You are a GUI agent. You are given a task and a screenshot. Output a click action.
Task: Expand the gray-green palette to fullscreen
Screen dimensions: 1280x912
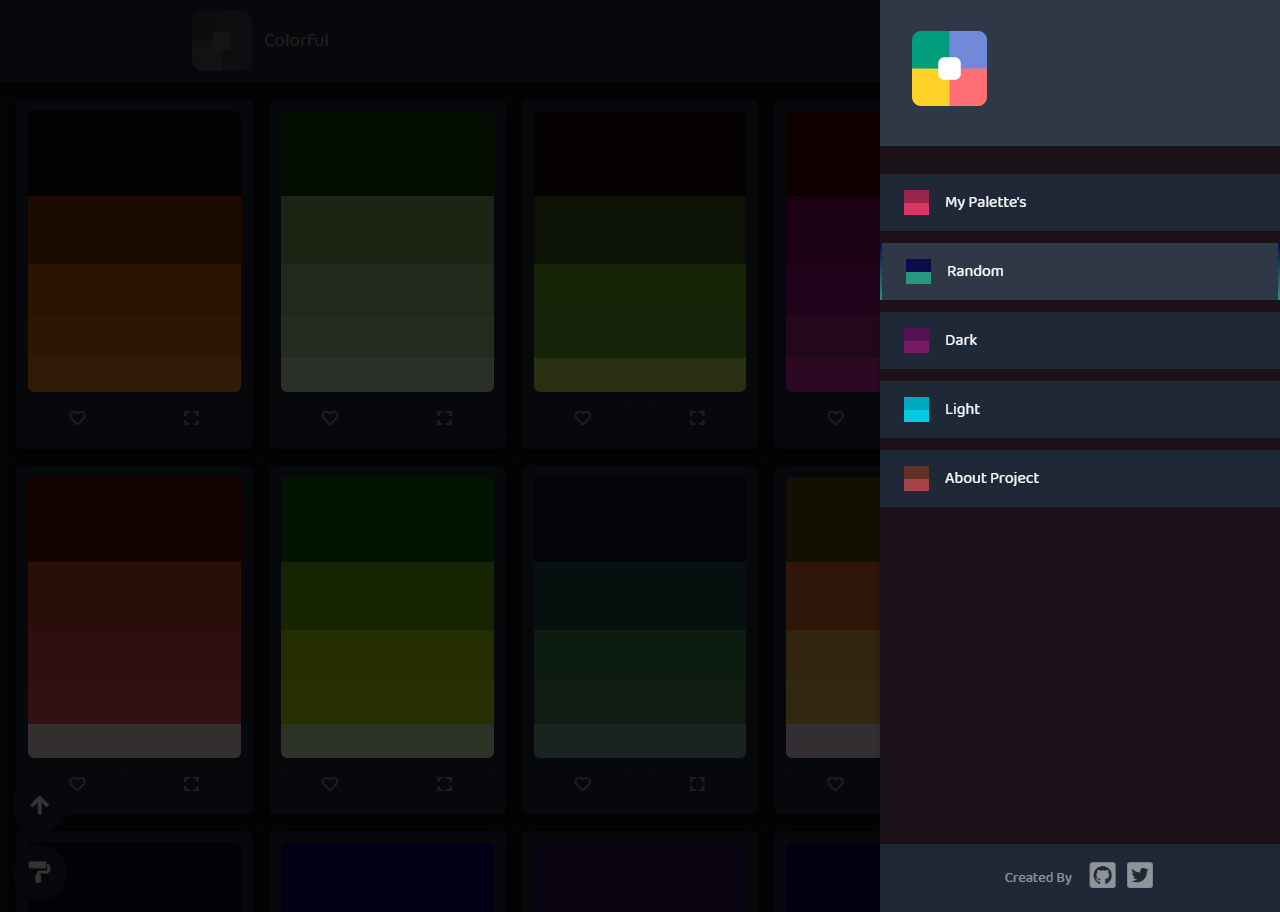[x=444, y=418]
